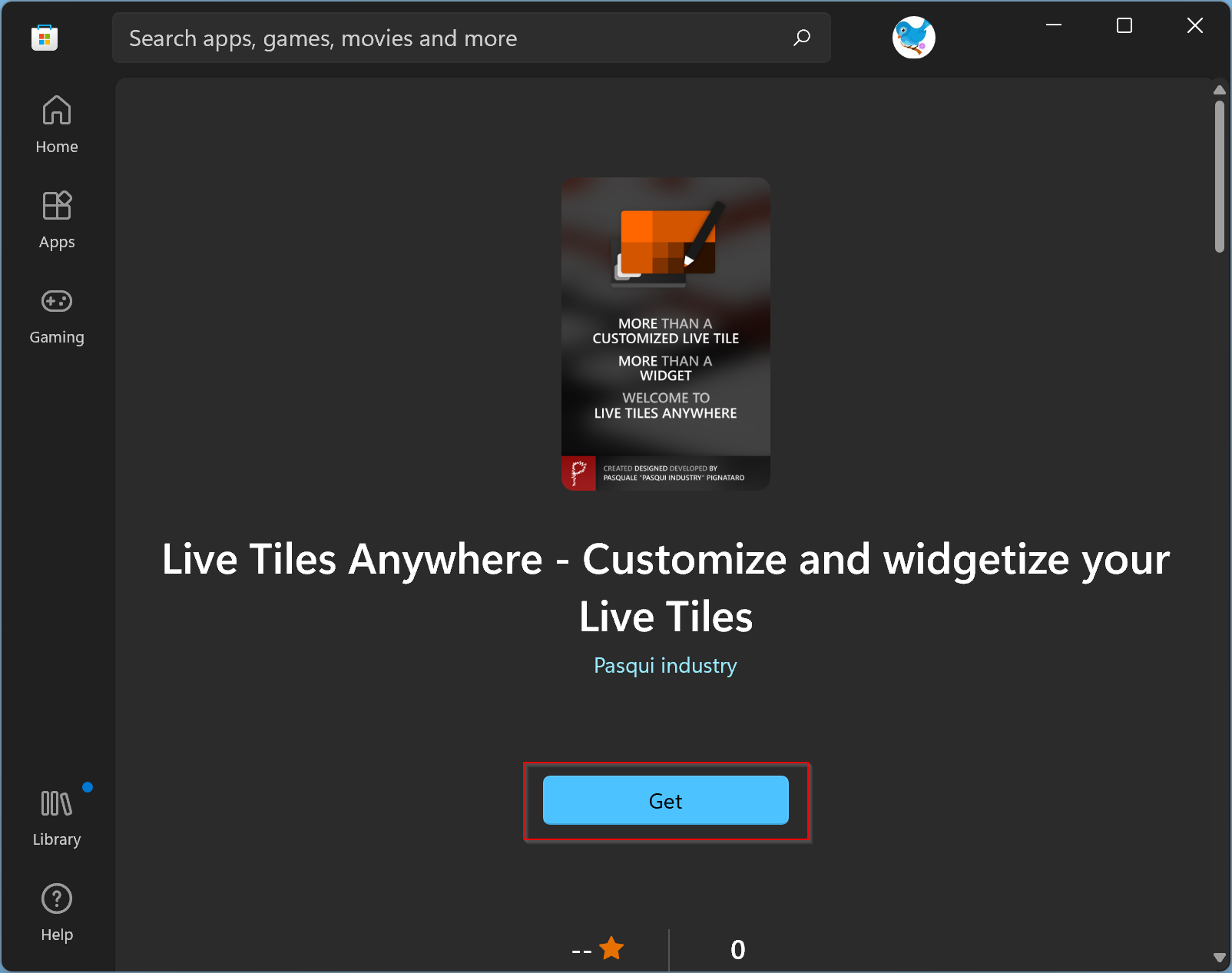Click the ratings count 0

pyautogui.click(x=738, y=950)
